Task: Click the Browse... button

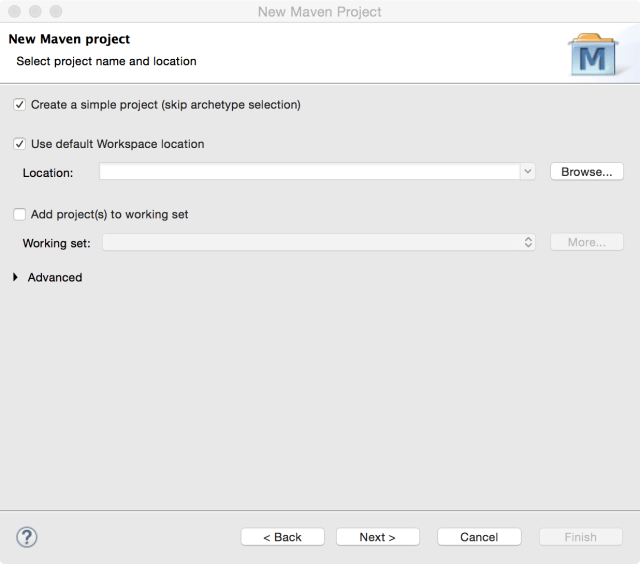Action: click(x=587, y=172)
